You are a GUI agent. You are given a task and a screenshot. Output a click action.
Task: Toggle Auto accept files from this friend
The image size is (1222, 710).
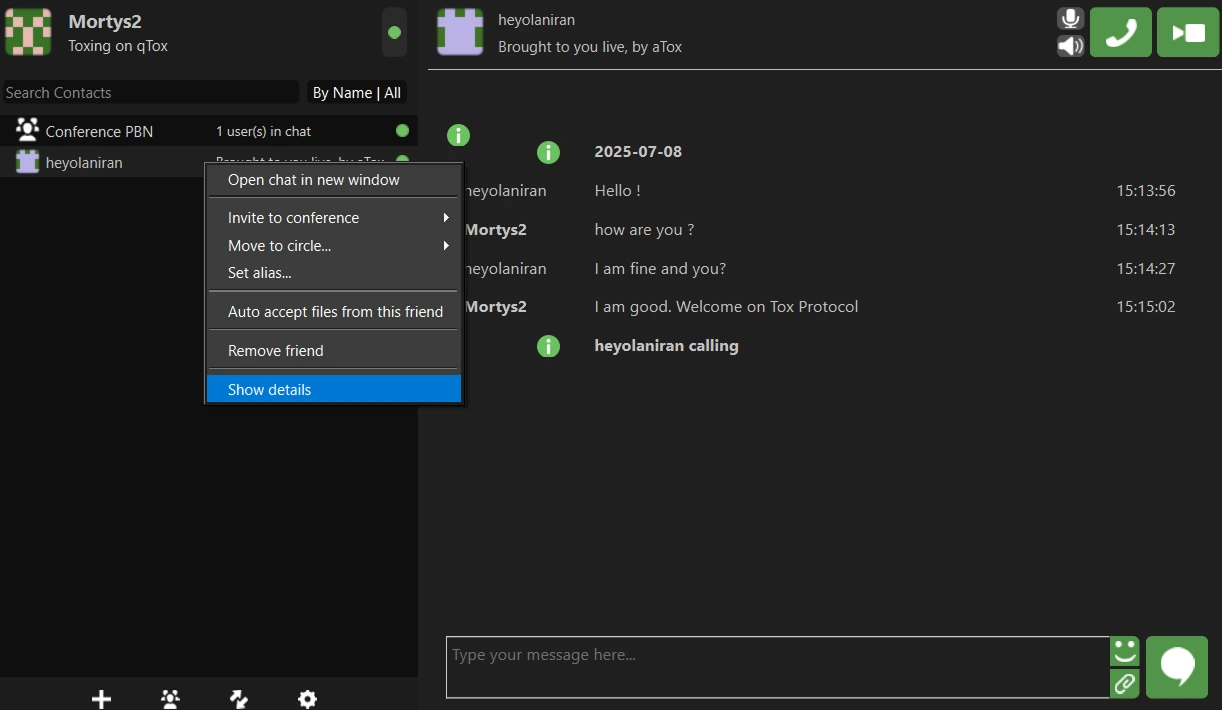point(334,312)
